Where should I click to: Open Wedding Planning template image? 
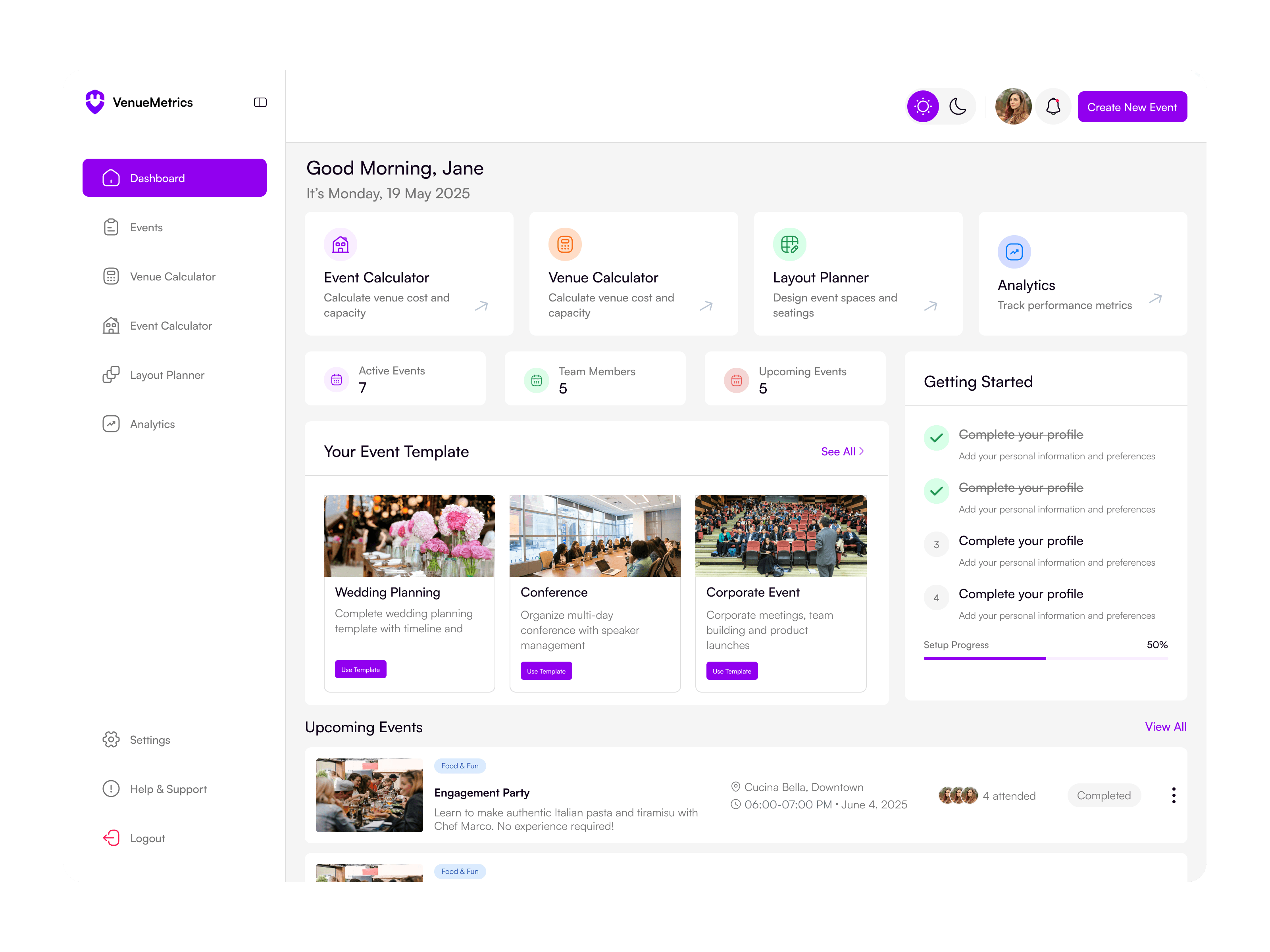409,536
